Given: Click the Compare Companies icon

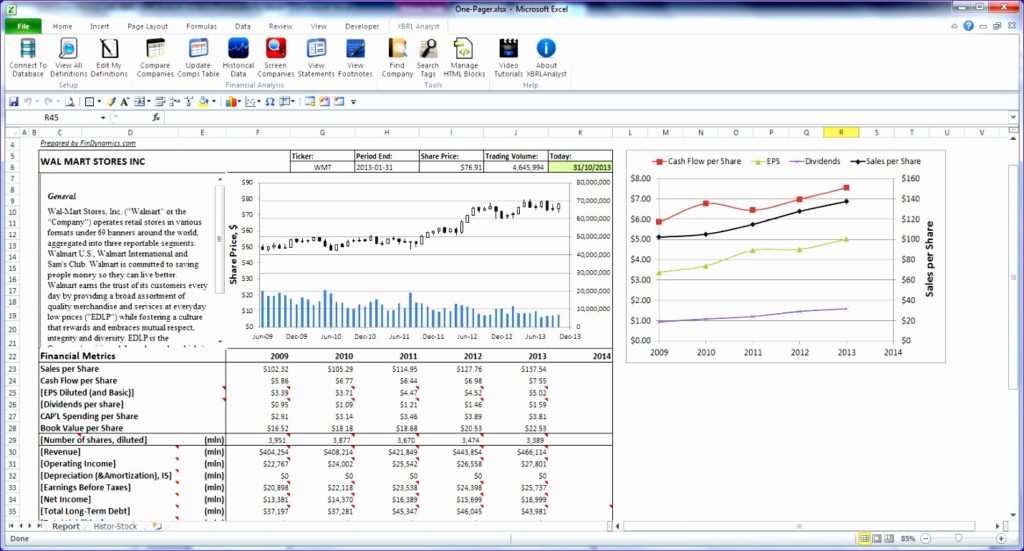Looking at the screenshot, I should [x=155, y=49].
